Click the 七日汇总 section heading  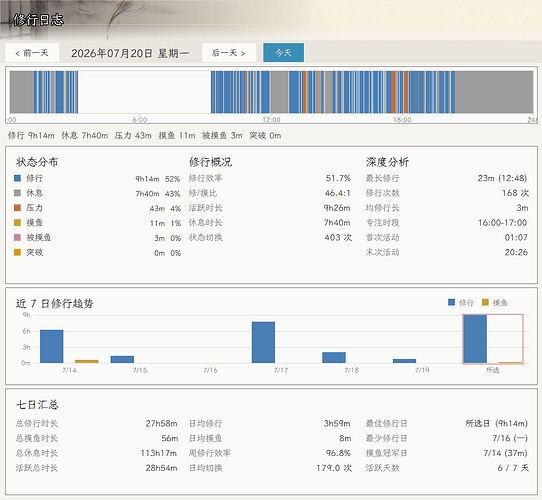pos(37,404)
